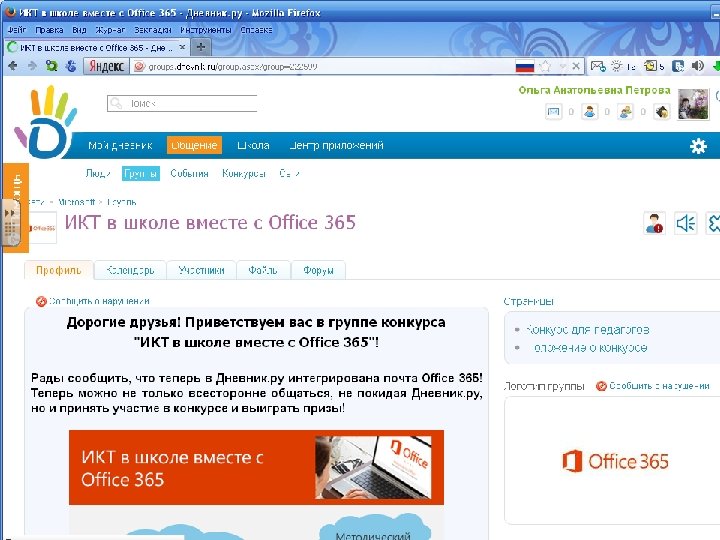The image size is (720, 540).
Task: Switch to the Участники tab
Action: 201,270
